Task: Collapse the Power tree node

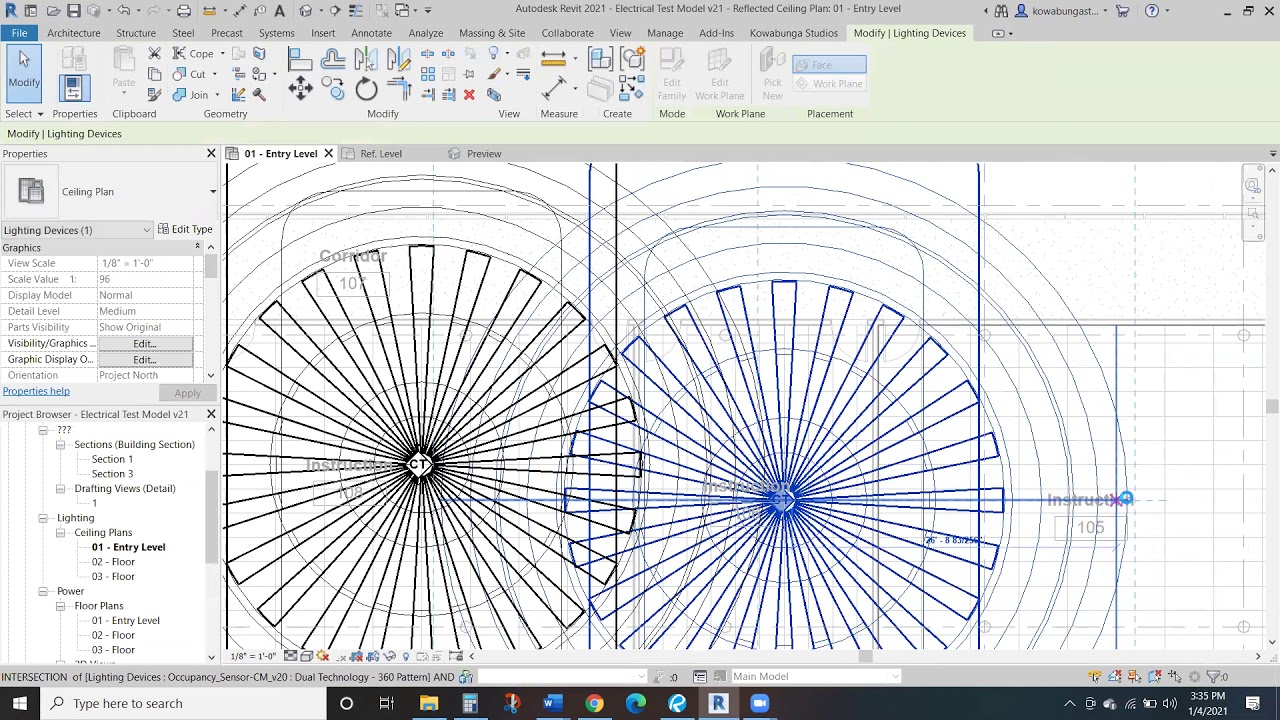Action: pos(43,591)
